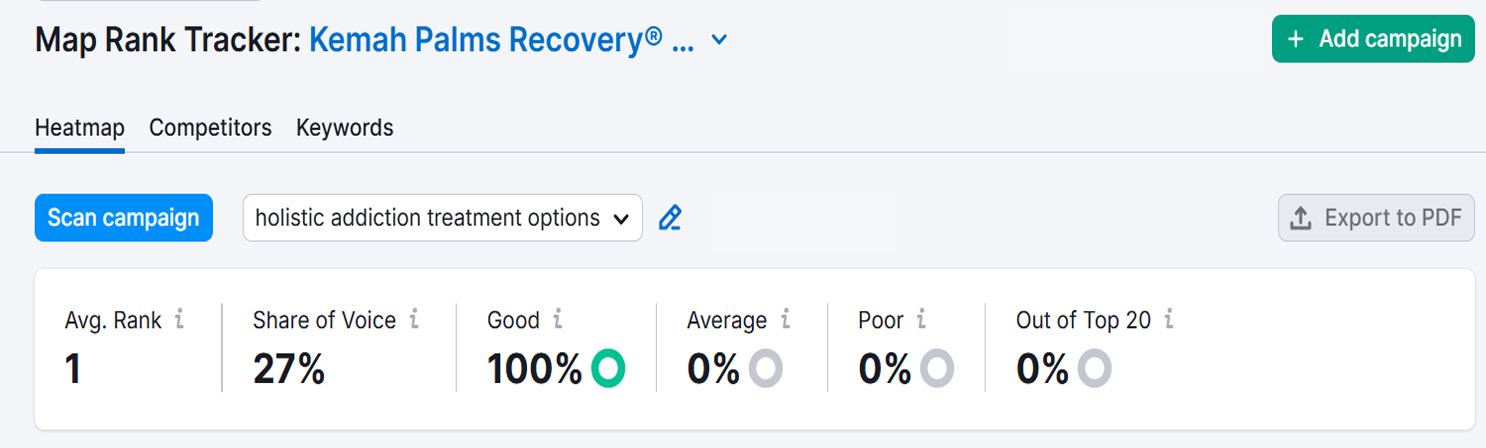This screenshot has width=1486, height=448.
Task: Click info icon next to Avg. Rank
Action: (179, 320)
